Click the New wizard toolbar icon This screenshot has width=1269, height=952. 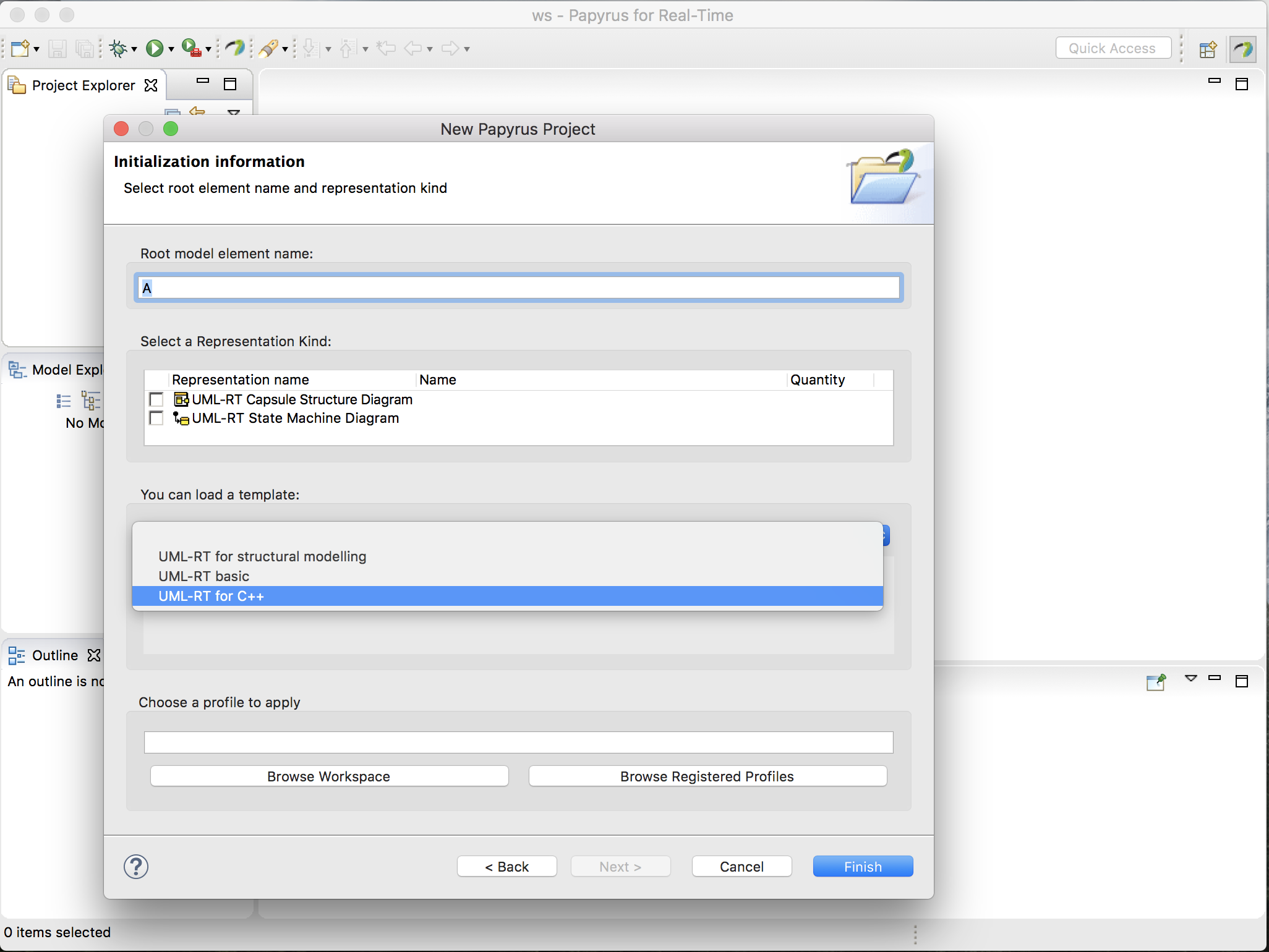20,48
